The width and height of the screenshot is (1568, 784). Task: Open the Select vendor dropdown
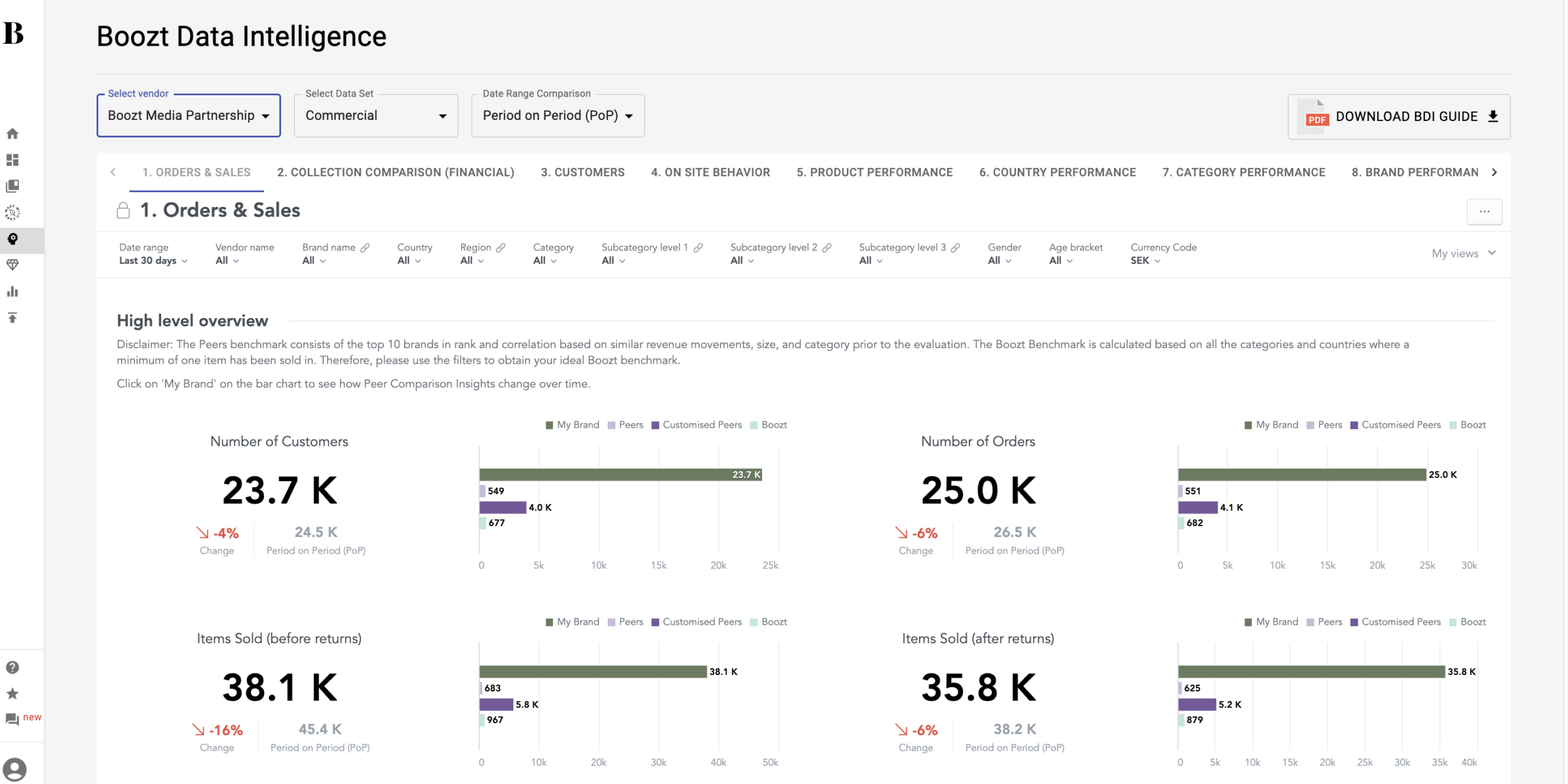point(188,115)
